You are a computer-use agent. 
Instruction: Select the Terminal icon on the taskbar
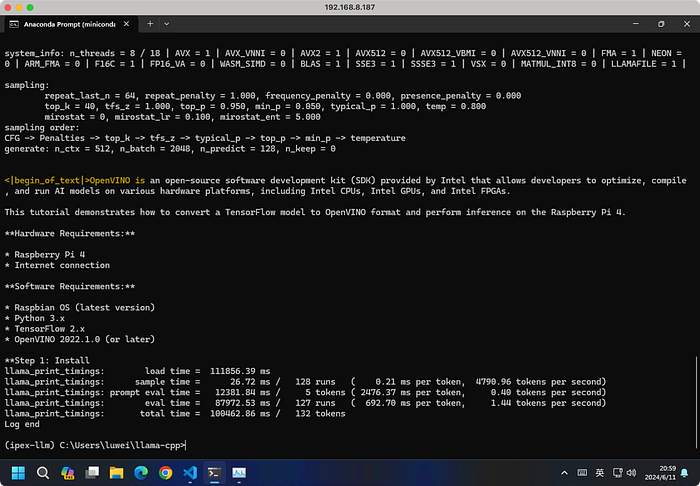[x=214, y=473]
